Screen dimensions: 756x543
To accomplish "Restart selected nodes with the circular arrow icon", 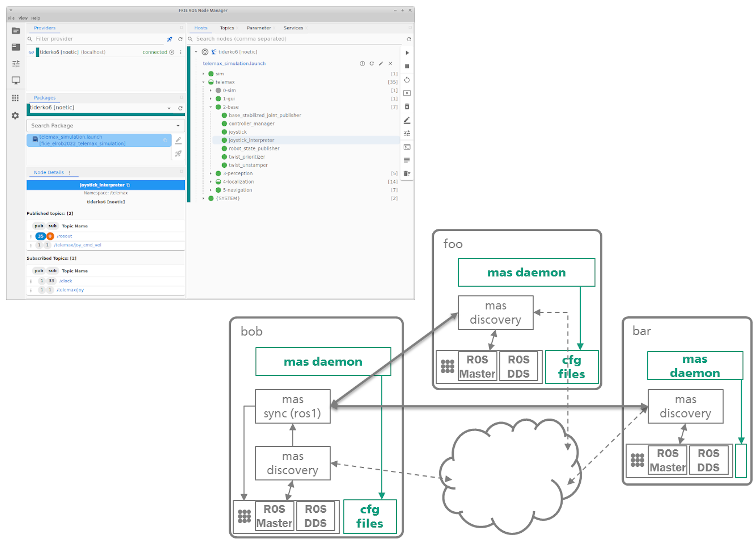I will (407, 80).
